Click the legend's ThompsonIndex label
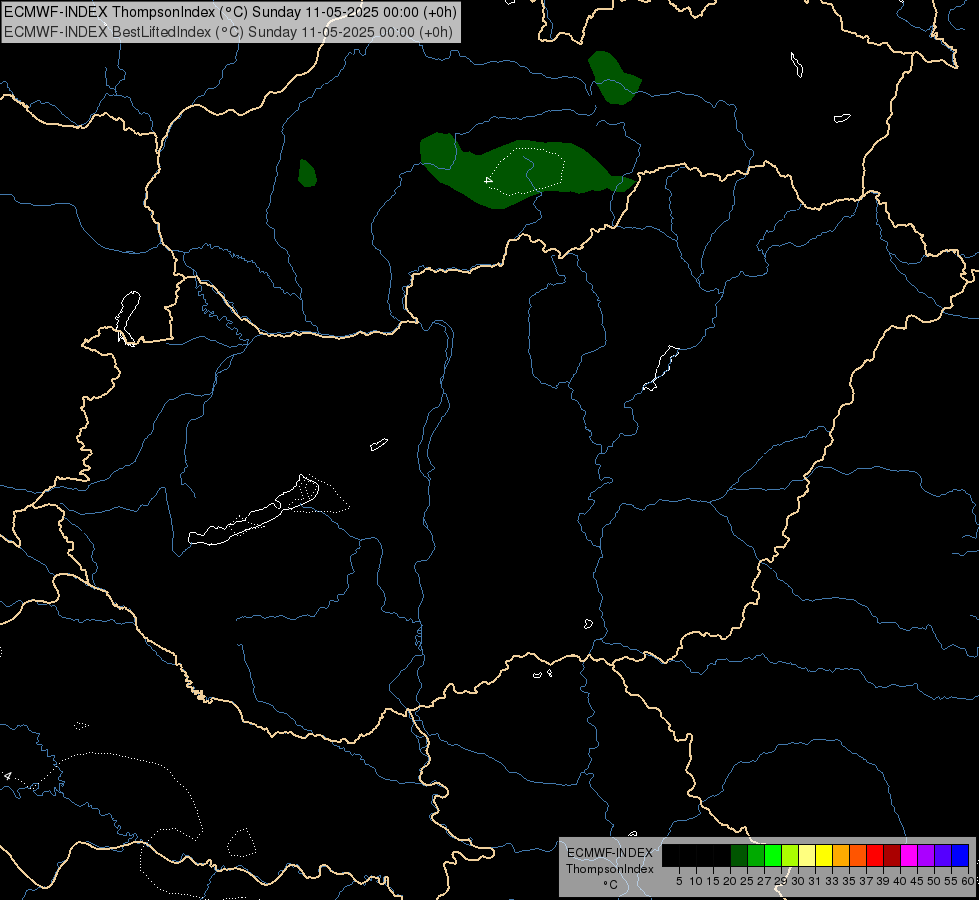This screenshot has width=979, height=900. coord(610,869)
